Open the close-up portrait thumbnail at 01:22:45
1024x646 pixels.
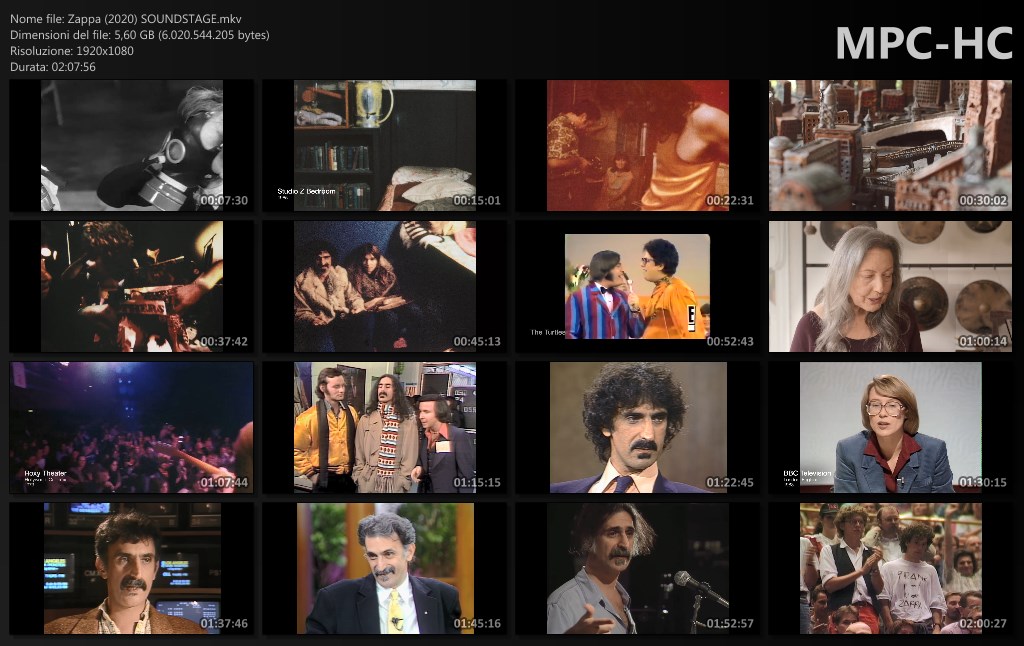(638, 428)
